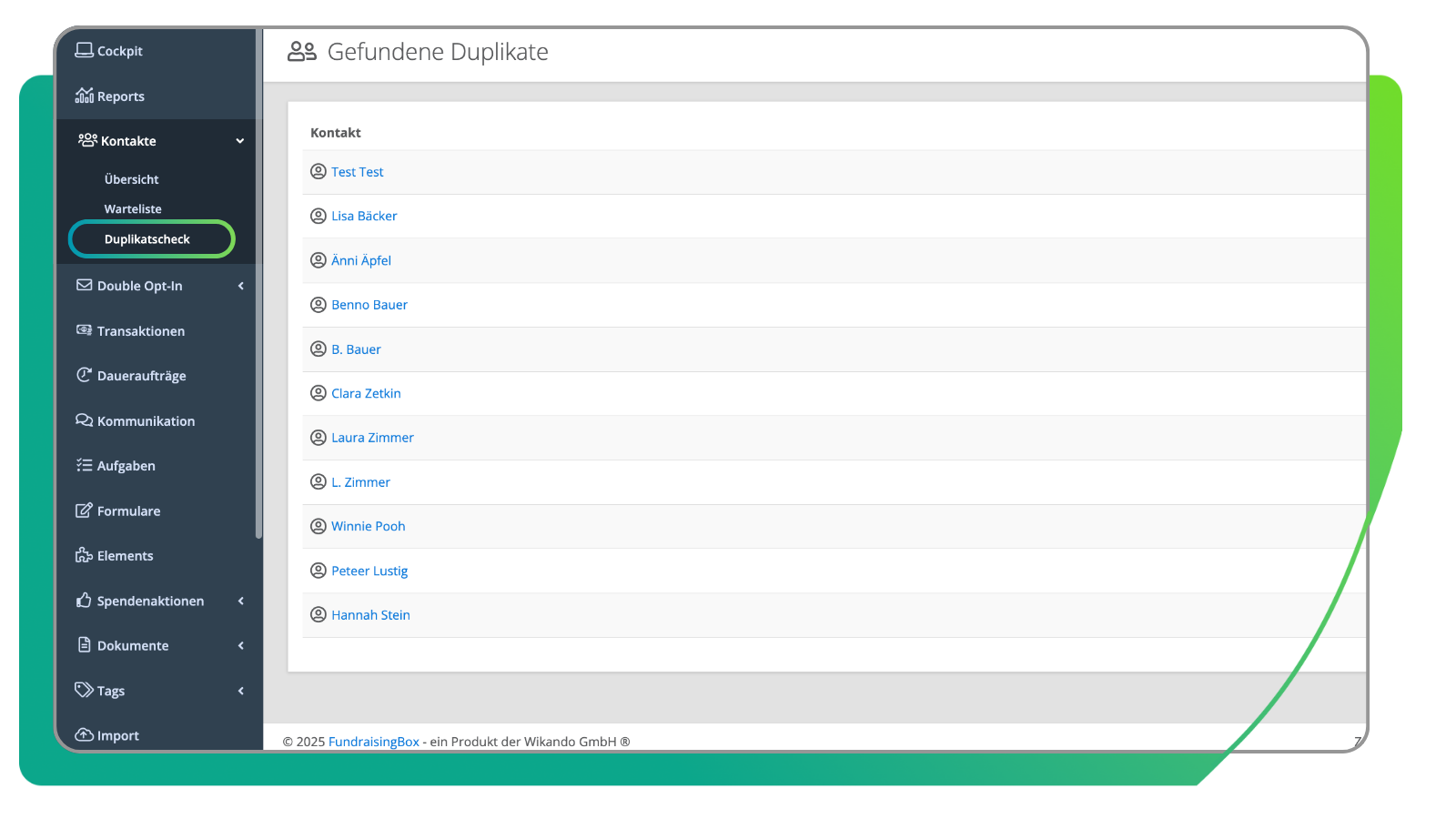Click the contact icon beside Winnie Pooh
This screenshot has height=819, width=1456.
pyautogui.click(x=318, y=526)
